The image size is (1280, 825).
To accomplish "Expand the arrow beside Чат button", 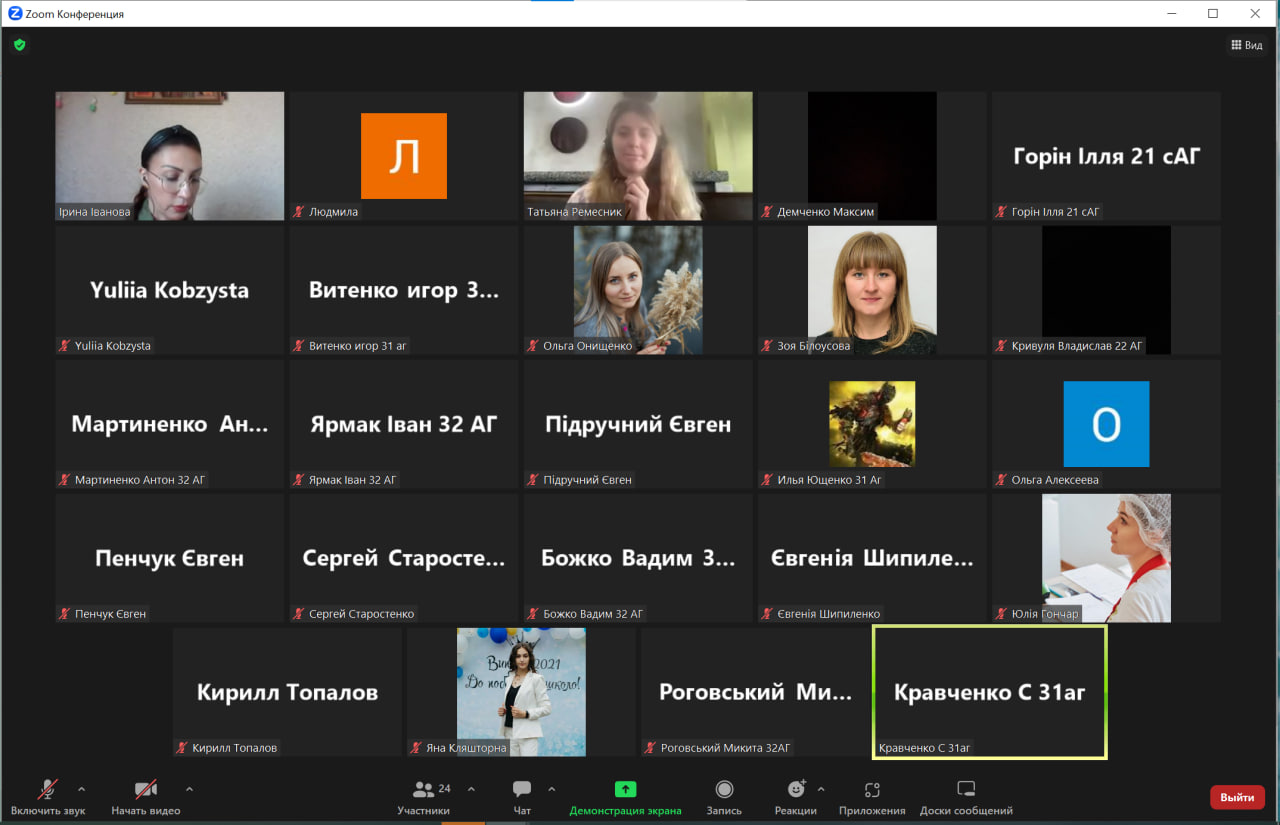I will point(551,788).
